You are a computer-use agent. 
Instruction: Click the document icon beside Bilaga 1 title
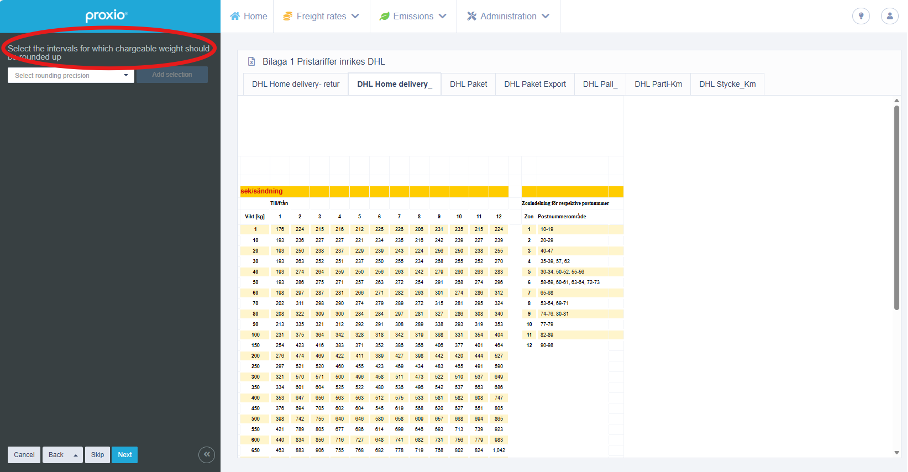click(251, 61)
